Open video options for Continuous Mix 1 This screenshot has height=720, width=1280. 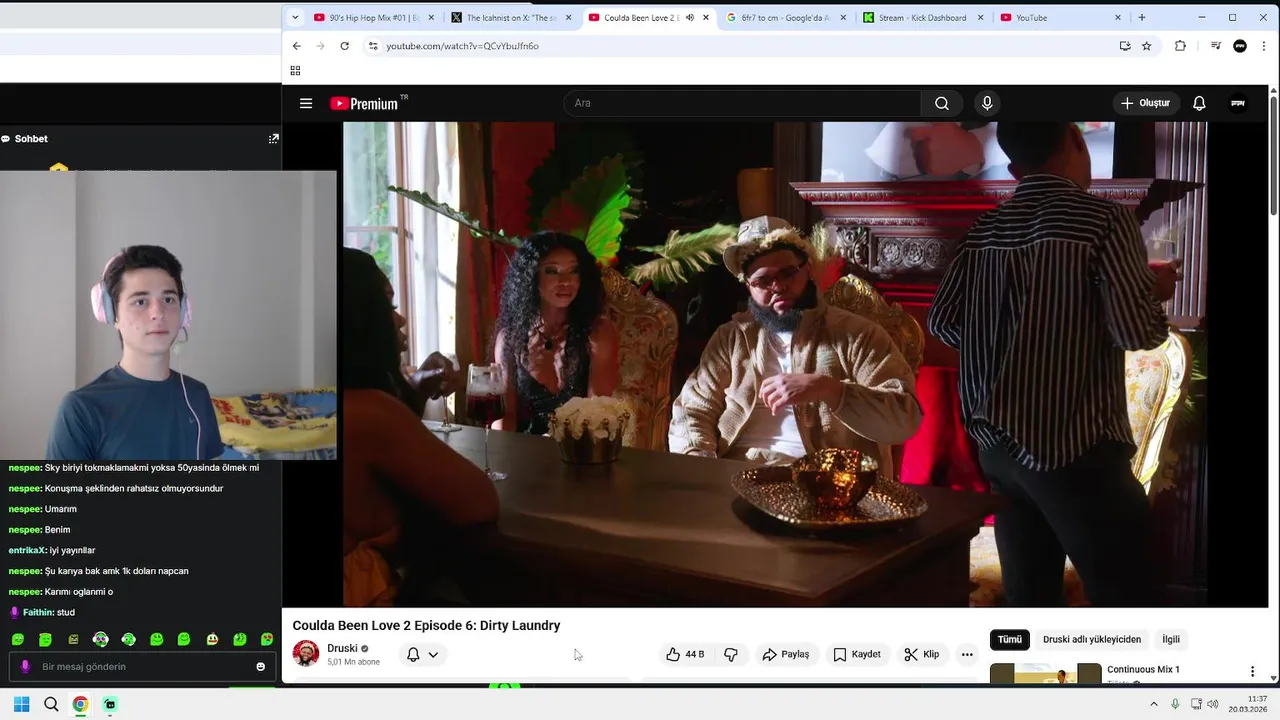(x=1252, y=672)
